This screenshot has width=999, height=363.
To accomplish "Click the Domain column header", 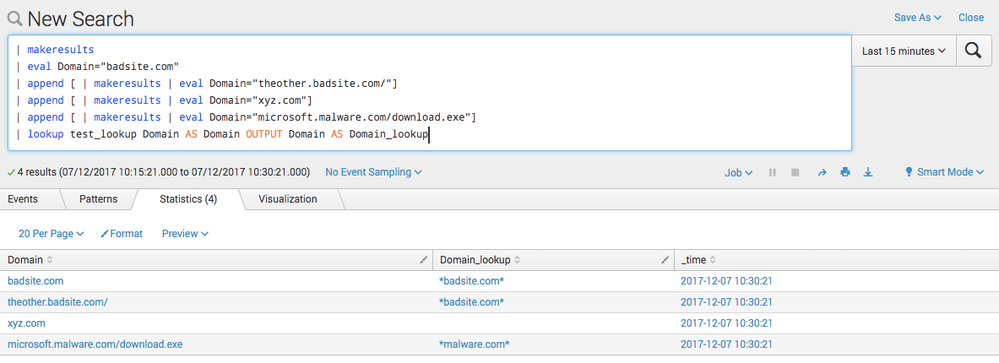I will (216, 260).
